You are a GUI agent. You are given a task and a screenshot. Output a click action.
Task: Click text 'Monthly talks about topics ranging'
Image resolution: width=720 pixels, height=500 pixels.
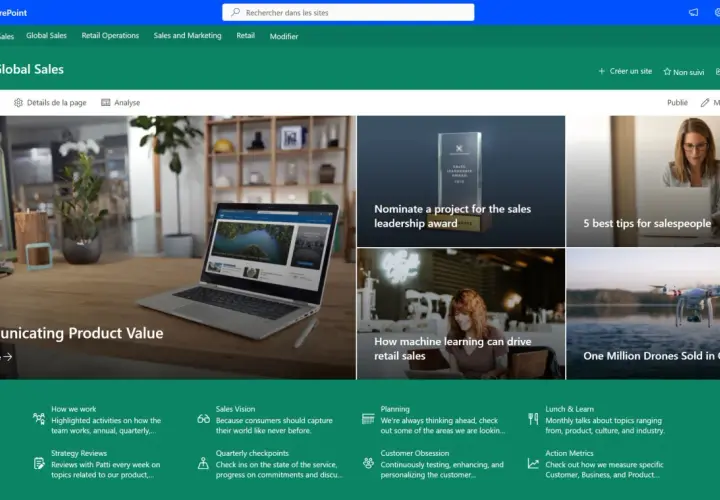(603, 420)
